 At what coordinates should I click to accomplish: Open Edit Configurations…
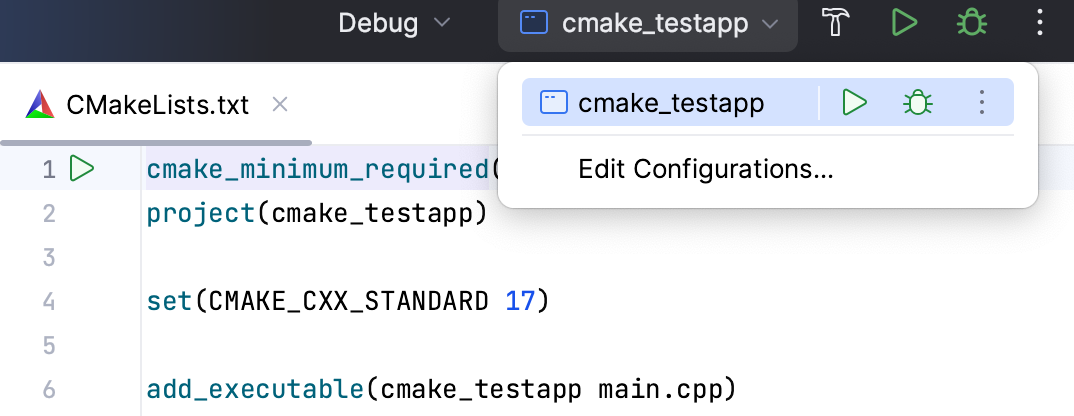pyautogui.click(x=705, y=169)
